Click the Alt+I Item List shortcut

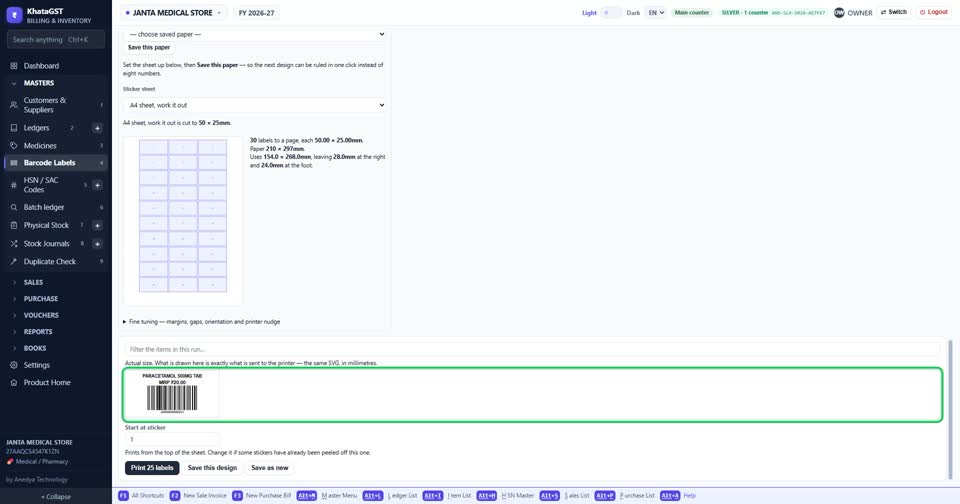point(447,495)
